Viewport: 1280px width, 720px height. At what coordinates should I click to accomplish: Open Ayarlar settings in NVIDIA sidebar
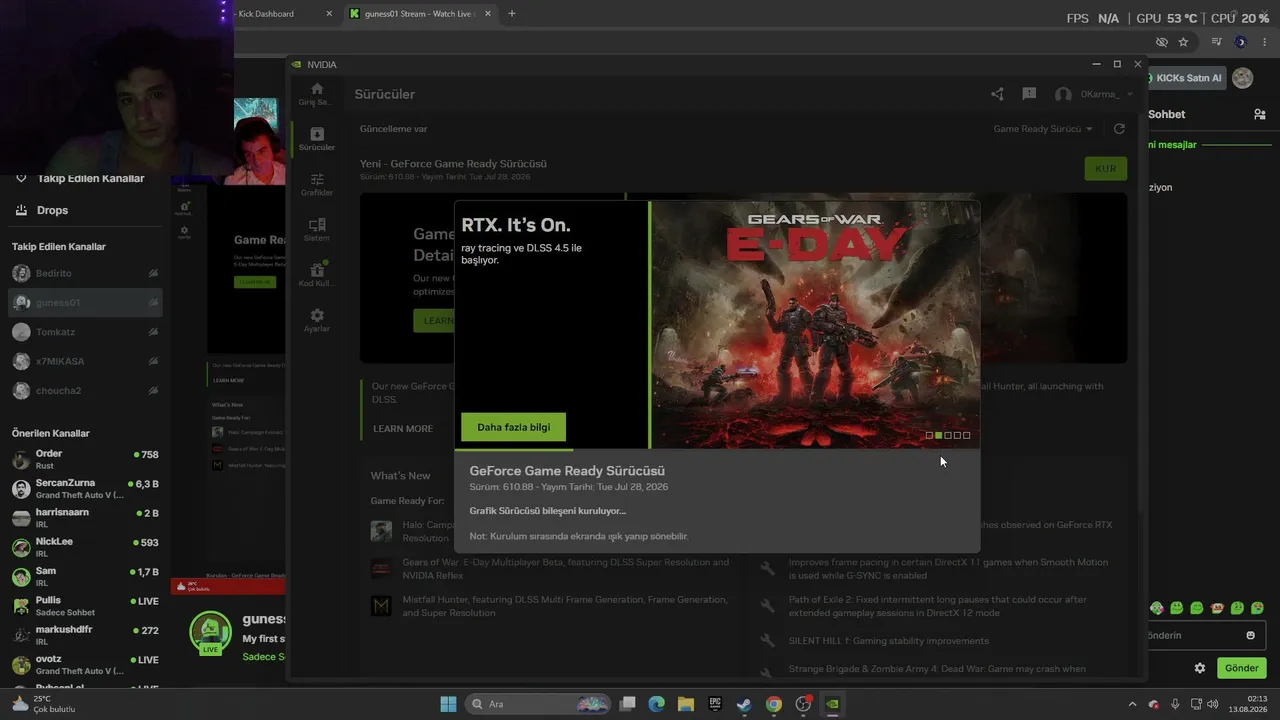click(316, 320)
